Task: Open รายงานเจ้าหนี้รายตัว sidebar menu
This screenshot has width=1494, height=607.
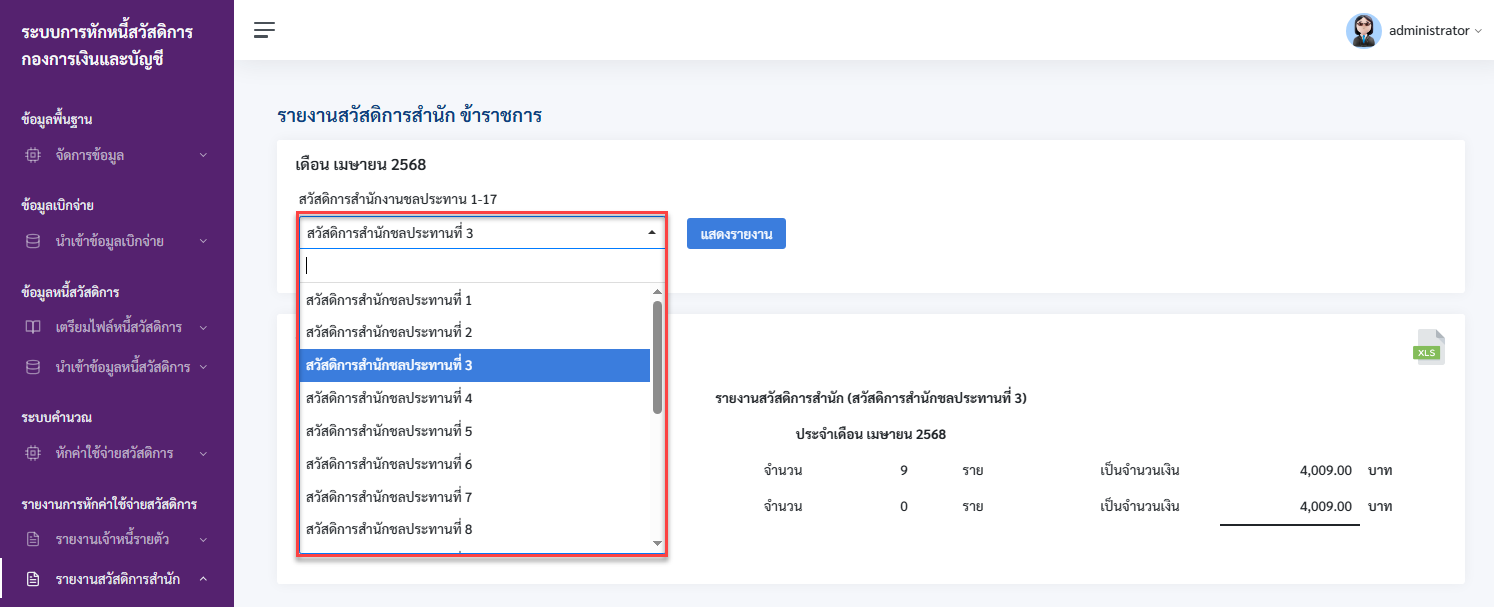Action: point(117,539)
